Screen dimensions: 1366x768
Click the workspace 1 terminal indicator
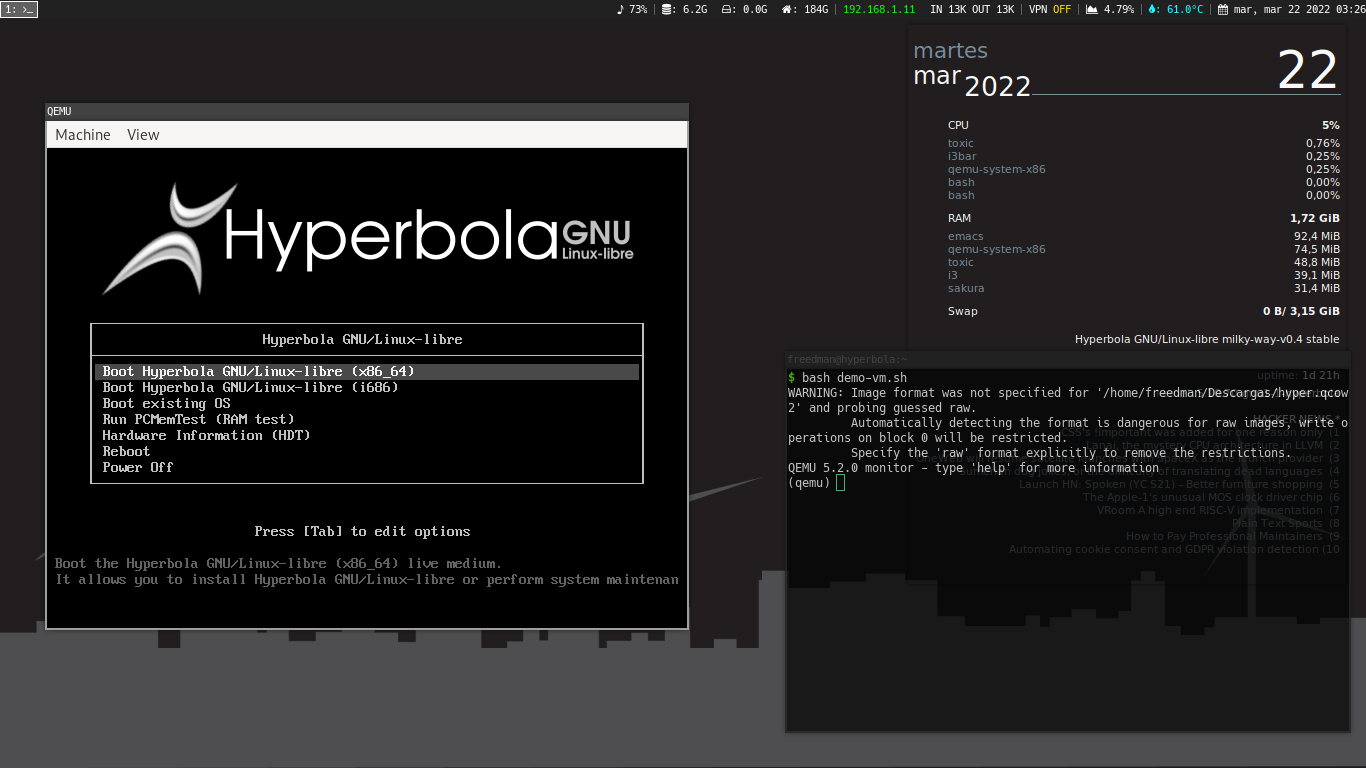[x=19, y=9]
